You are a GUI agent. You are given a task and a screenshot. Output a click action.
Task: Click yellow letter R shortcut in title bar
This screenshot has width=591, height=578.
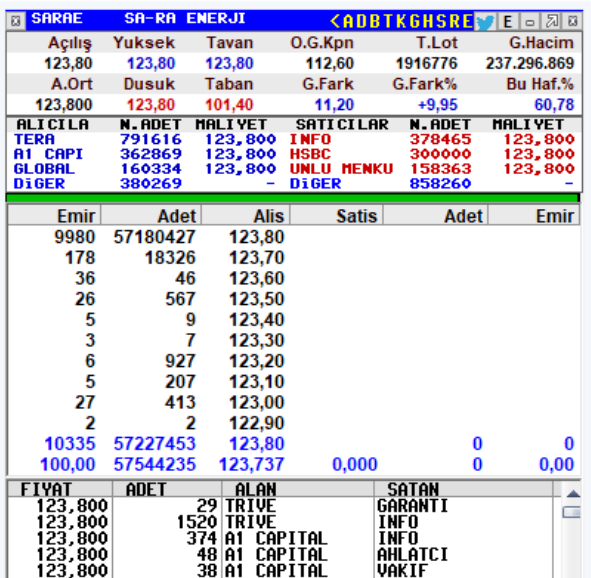click(455, 21)
